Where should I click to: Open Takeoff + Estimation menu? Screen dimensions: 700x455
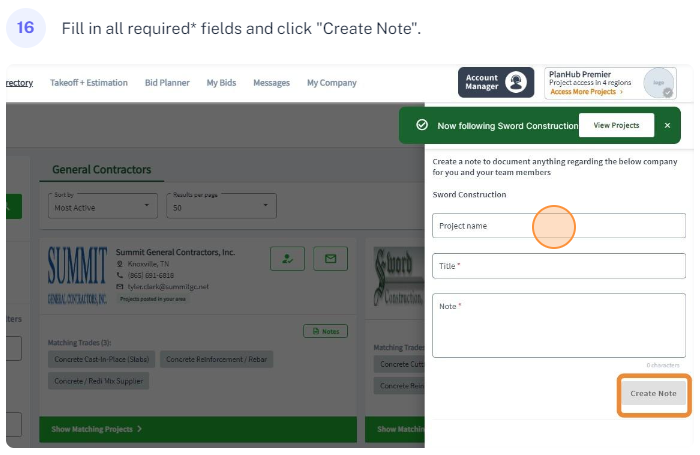coord(89,83)
